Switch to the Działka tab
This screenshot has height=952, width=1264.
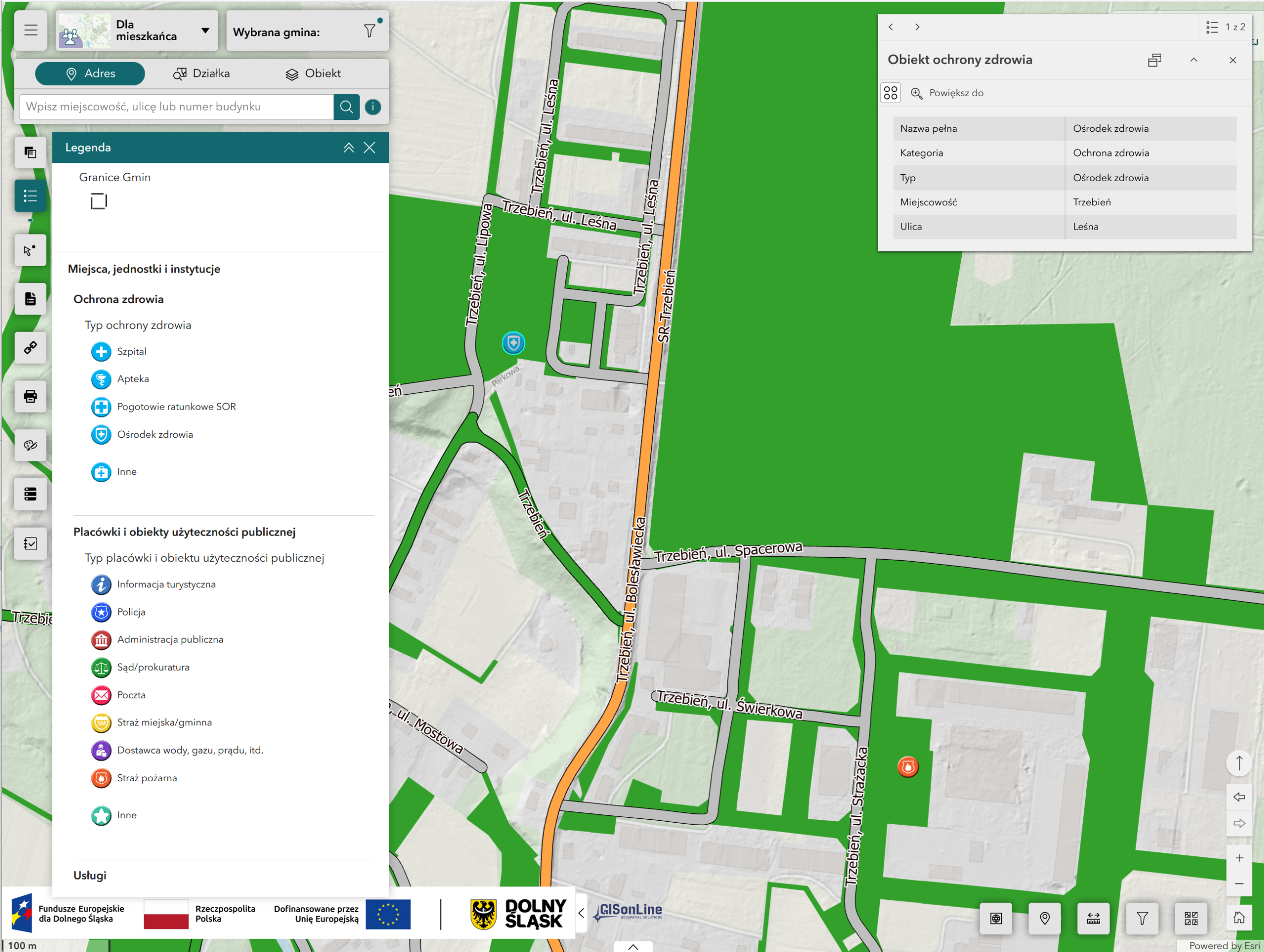(202, 74)
